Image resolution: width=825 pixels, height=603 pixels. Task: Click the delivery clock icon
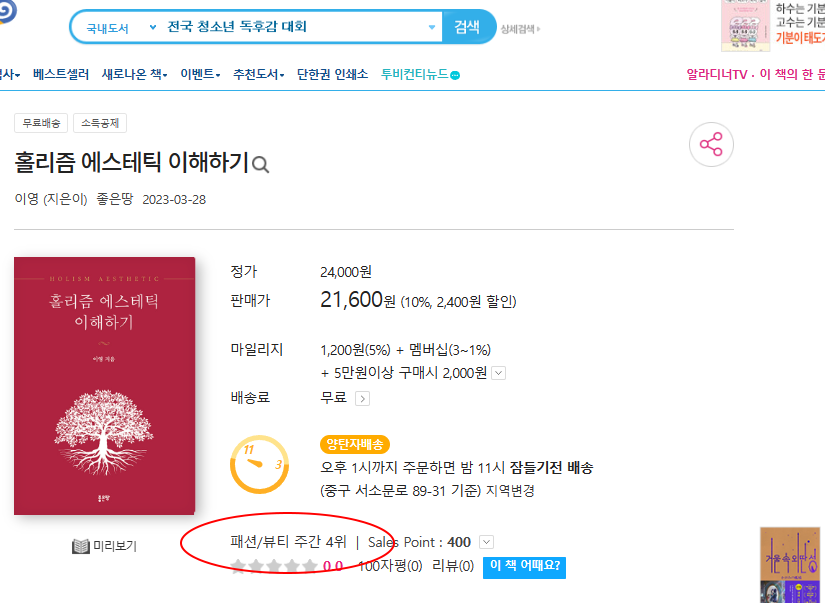(259, 463)
